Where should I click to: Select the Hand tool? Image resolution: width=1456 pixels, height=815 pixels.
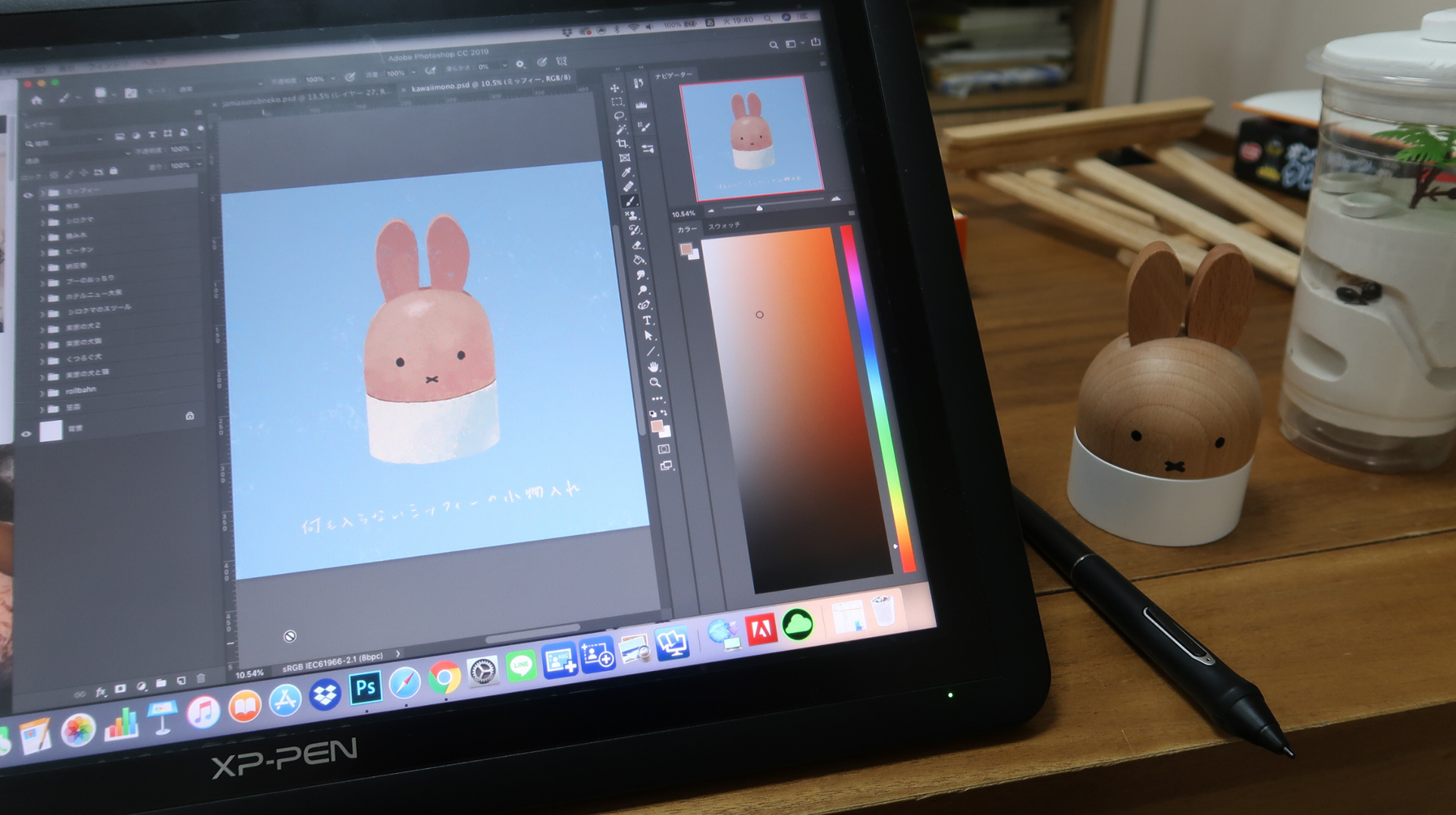(653, 367)
